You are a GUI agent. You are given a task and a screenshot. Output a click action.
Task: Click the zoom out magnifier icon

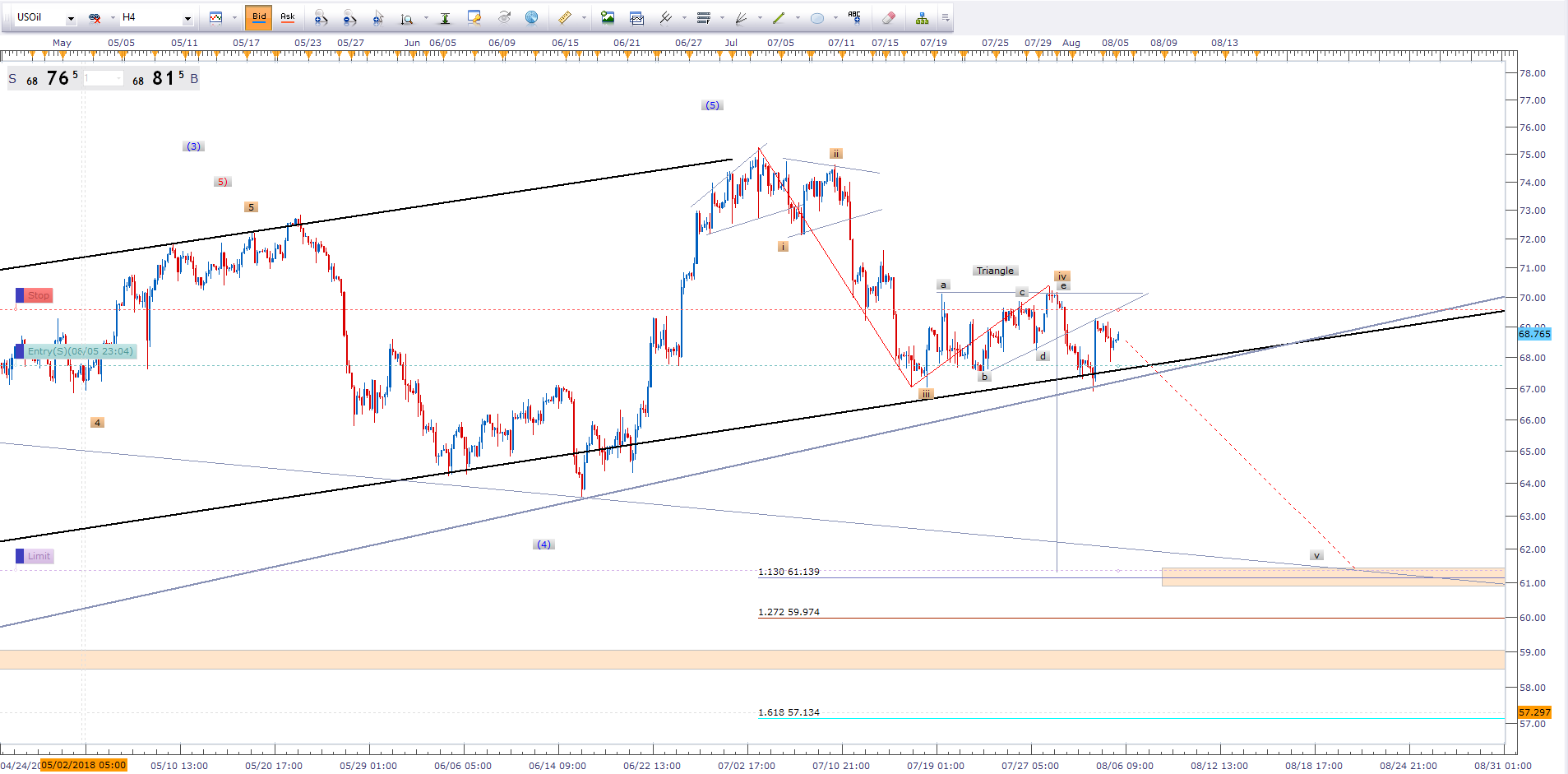click(349, 17)
